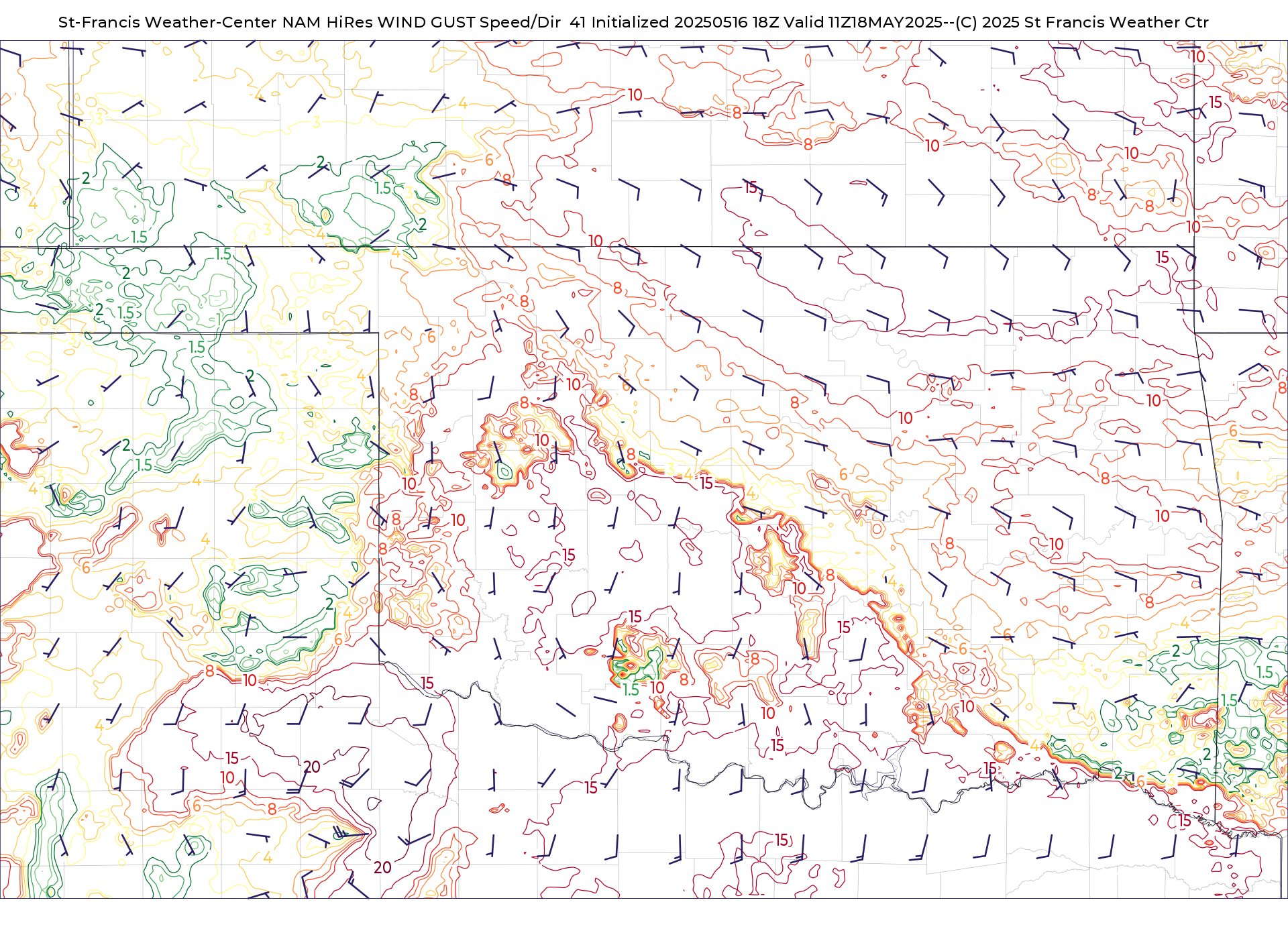Image resolution: width=1288 pixels, height=939 pixels.
Task: Click the 'St-Francis Weather-Center' title text
Action: click(x=167, y=22)
